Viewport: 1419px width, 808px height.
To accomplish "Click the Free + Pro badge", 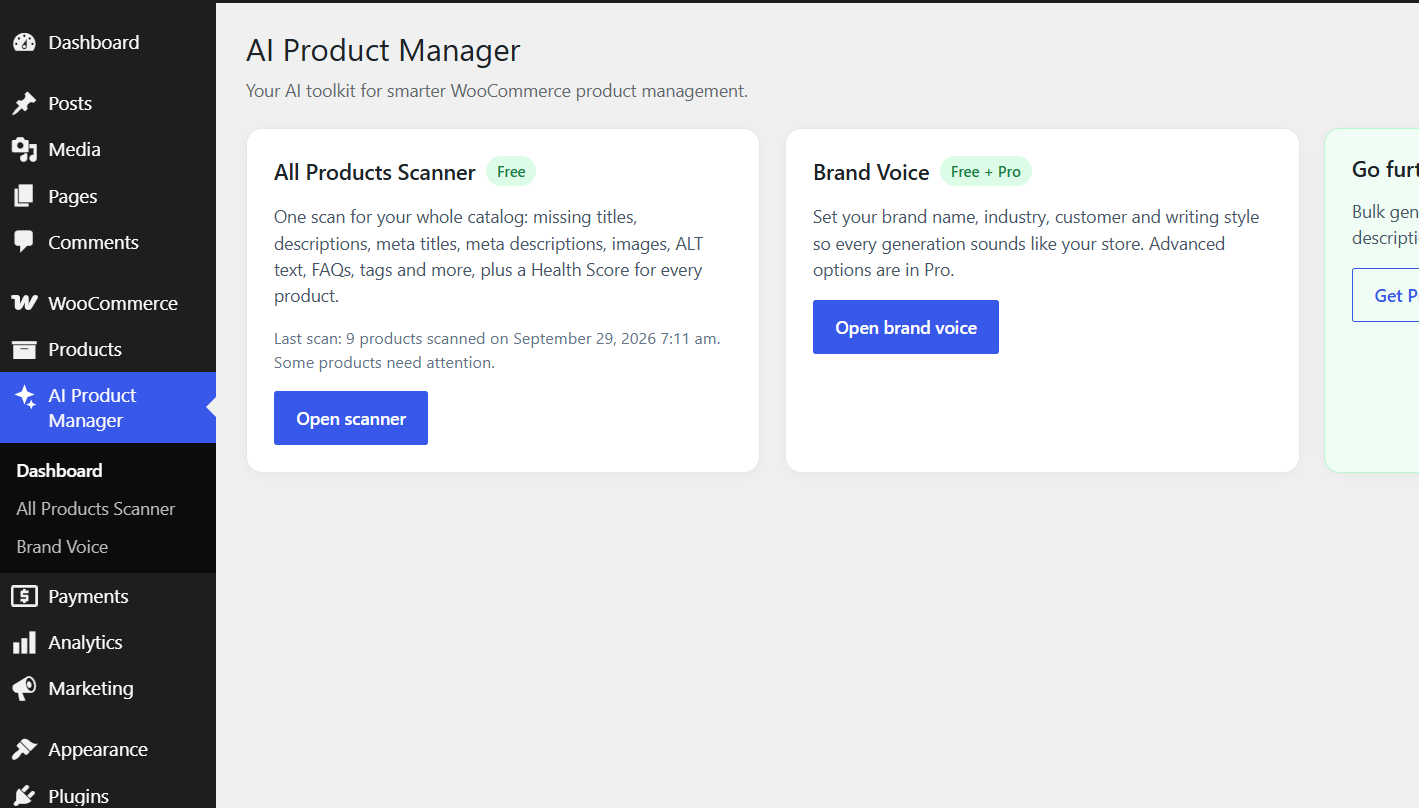I will coord(986,172).
